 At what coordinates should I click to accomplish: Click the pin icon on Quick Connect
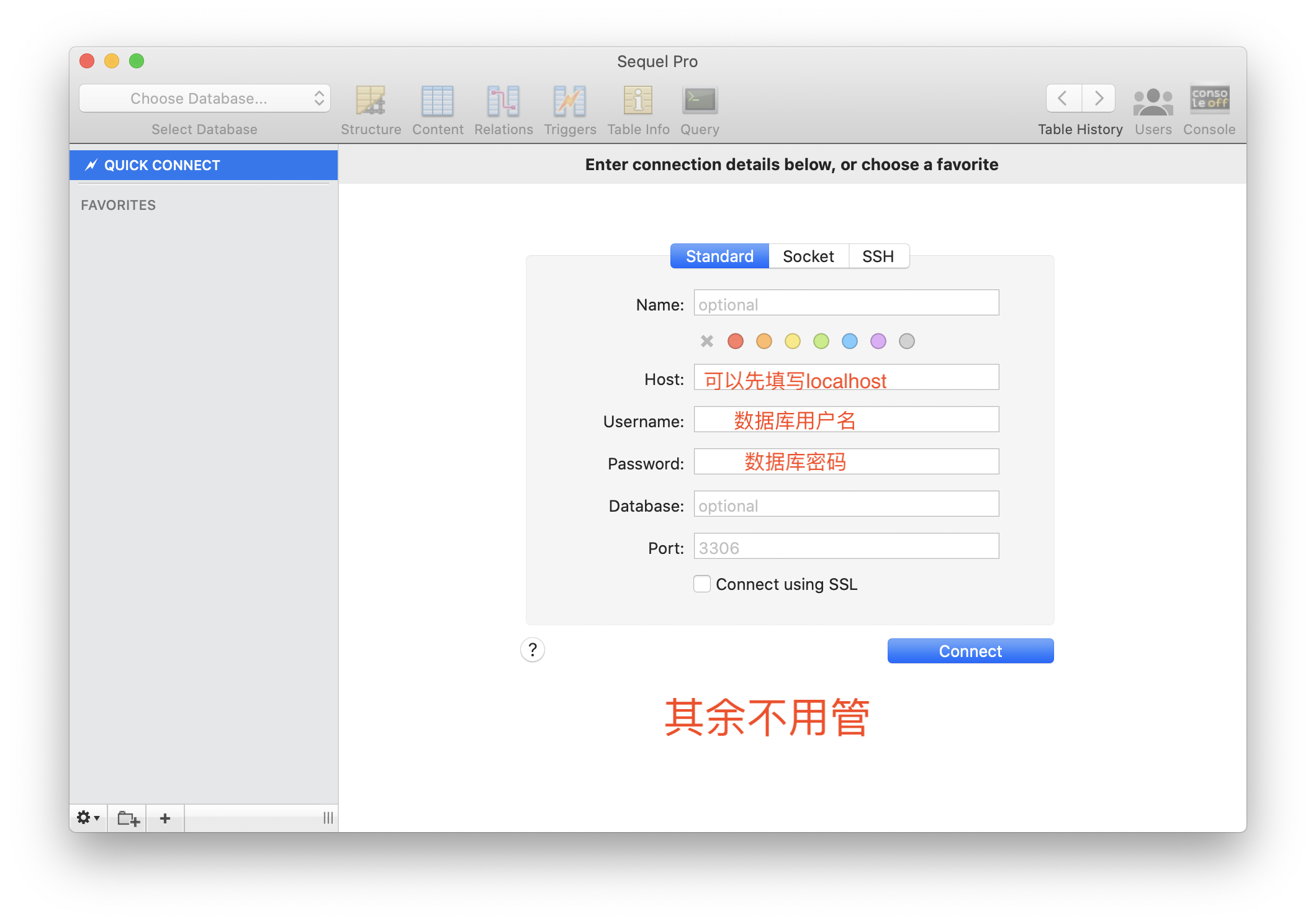coord(91,165)
